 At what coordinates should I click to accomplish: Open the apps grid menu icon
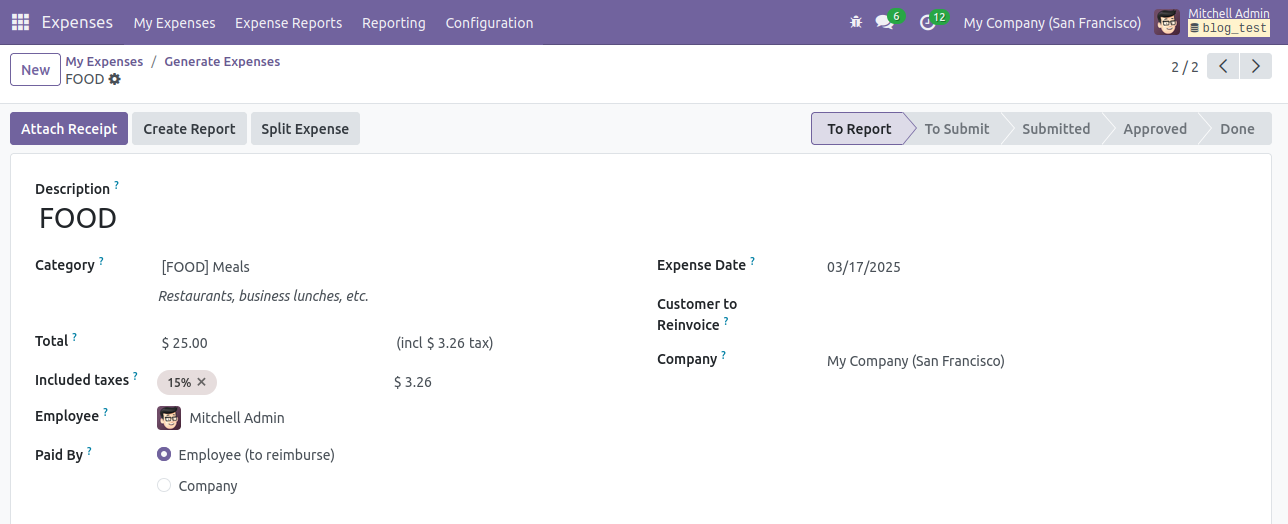[20, 22]
